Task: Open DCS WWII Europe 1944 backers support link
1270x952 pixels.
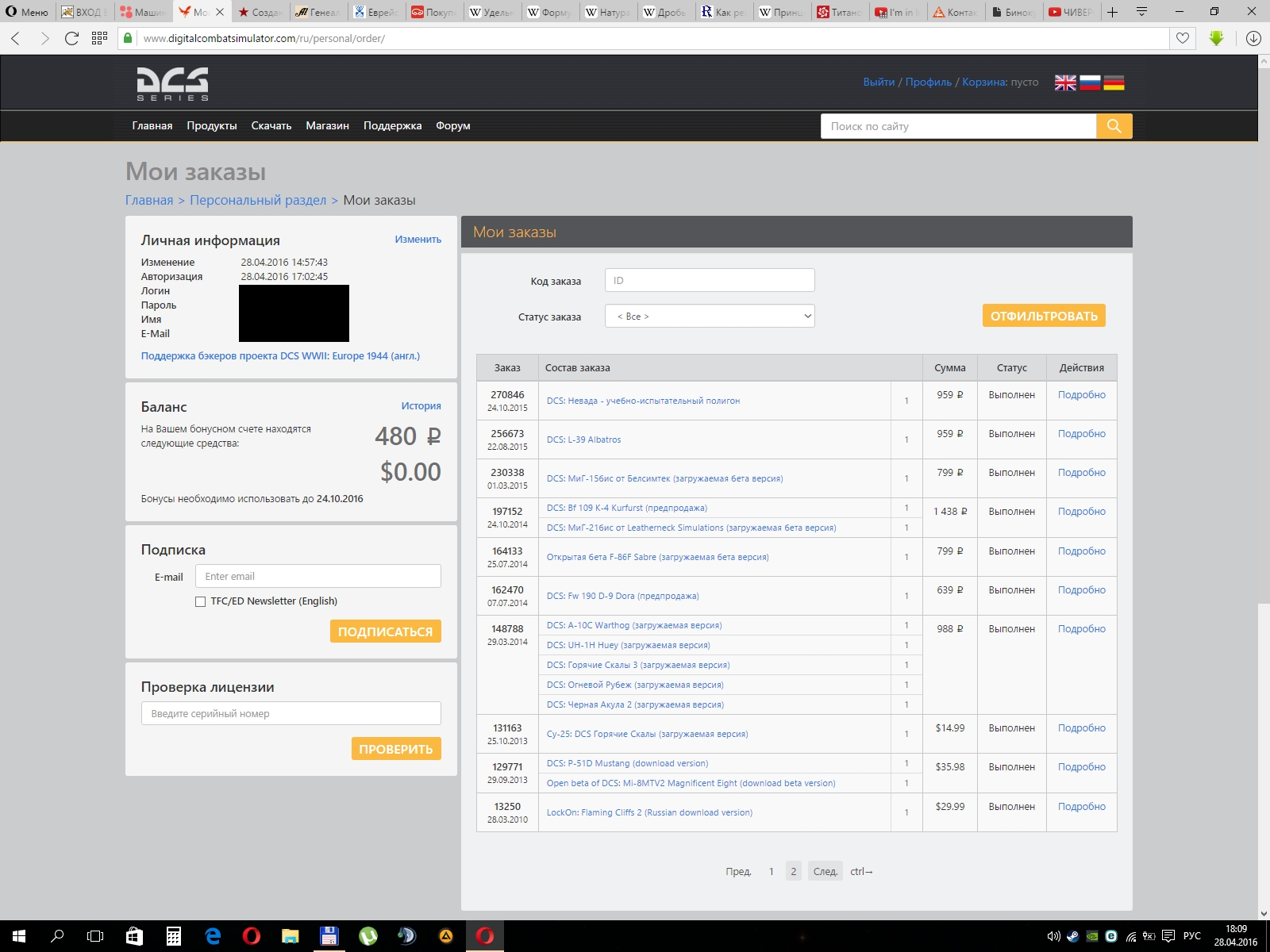Action: [x=280, y=356]
